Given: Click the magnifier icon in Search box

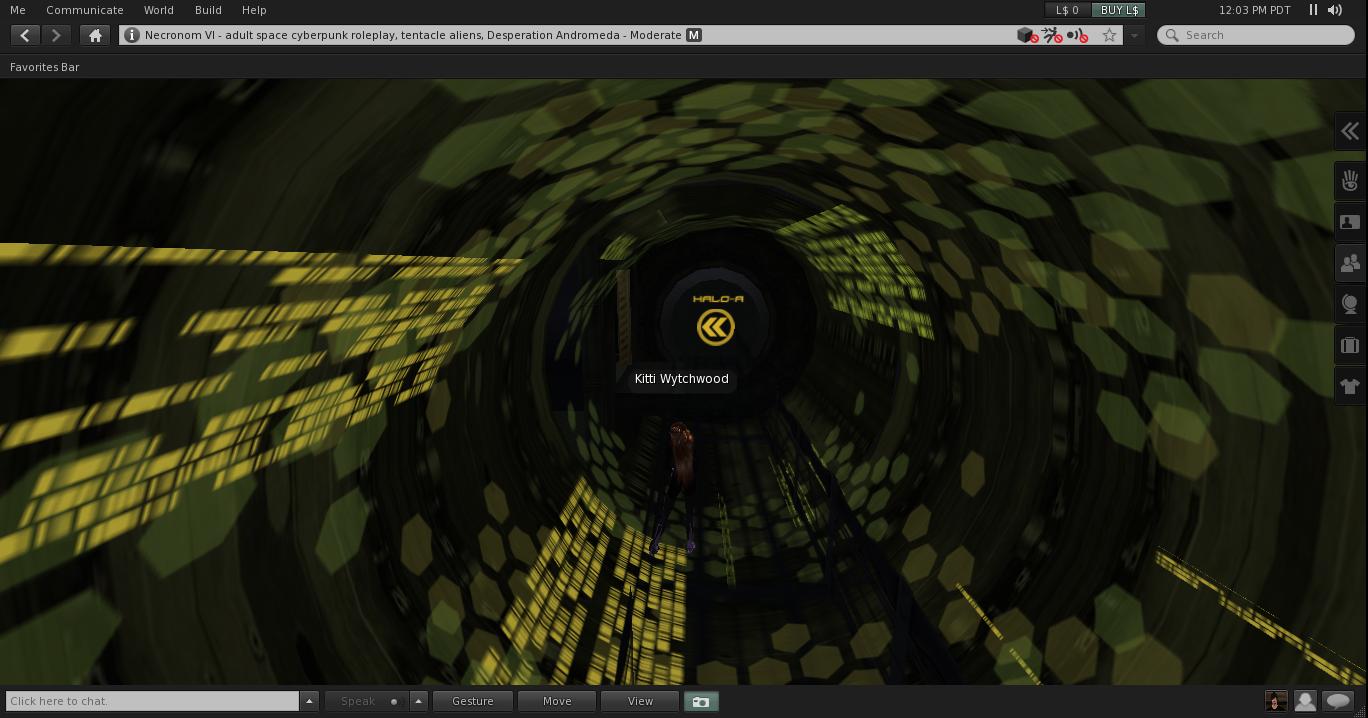Looking at the screenshot, I should tap(1172, 35).
